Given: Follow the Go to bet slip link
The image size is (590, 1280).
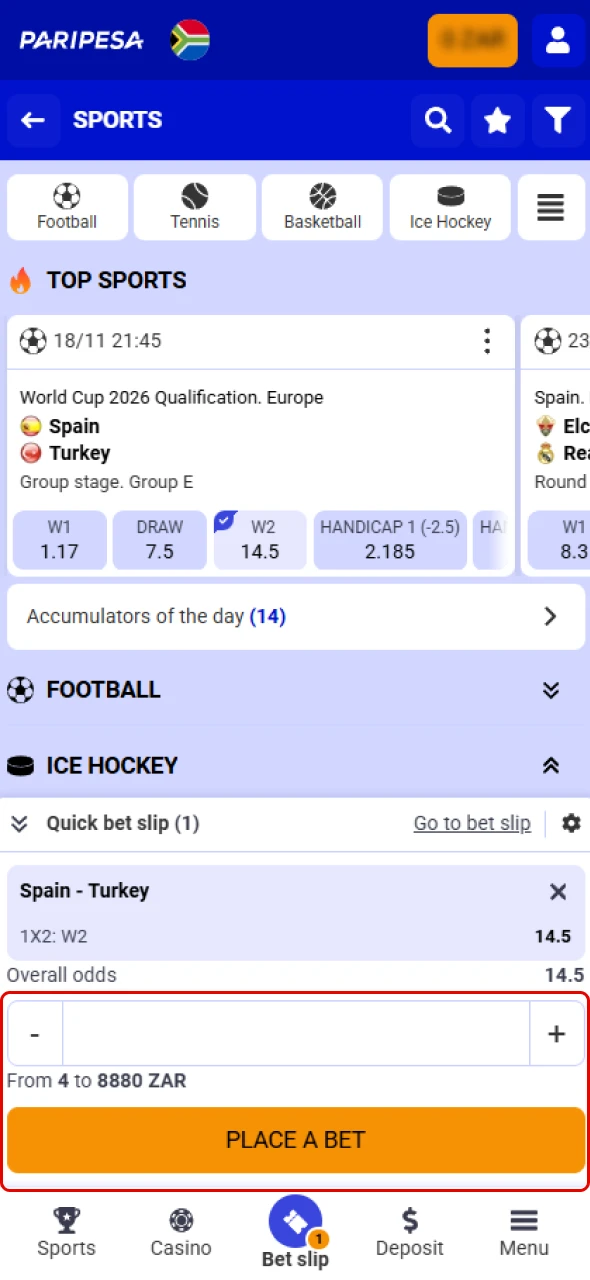Looking at the screenshot, I should click(x=472, y=823).
